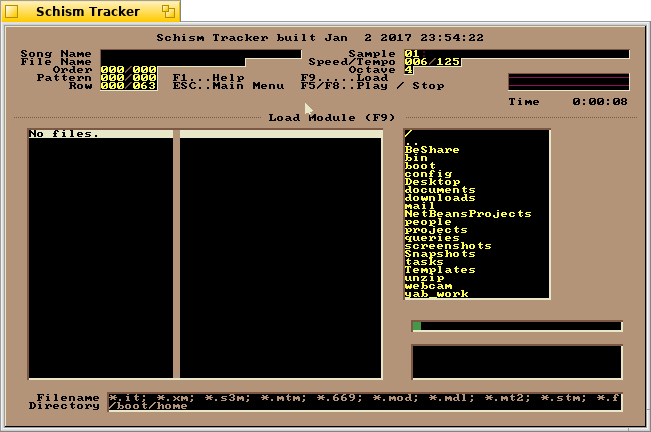Click the 'F1...Help' hint text
Screen dimensions: 651x432
pyautogui.click(x=208, y=78)
